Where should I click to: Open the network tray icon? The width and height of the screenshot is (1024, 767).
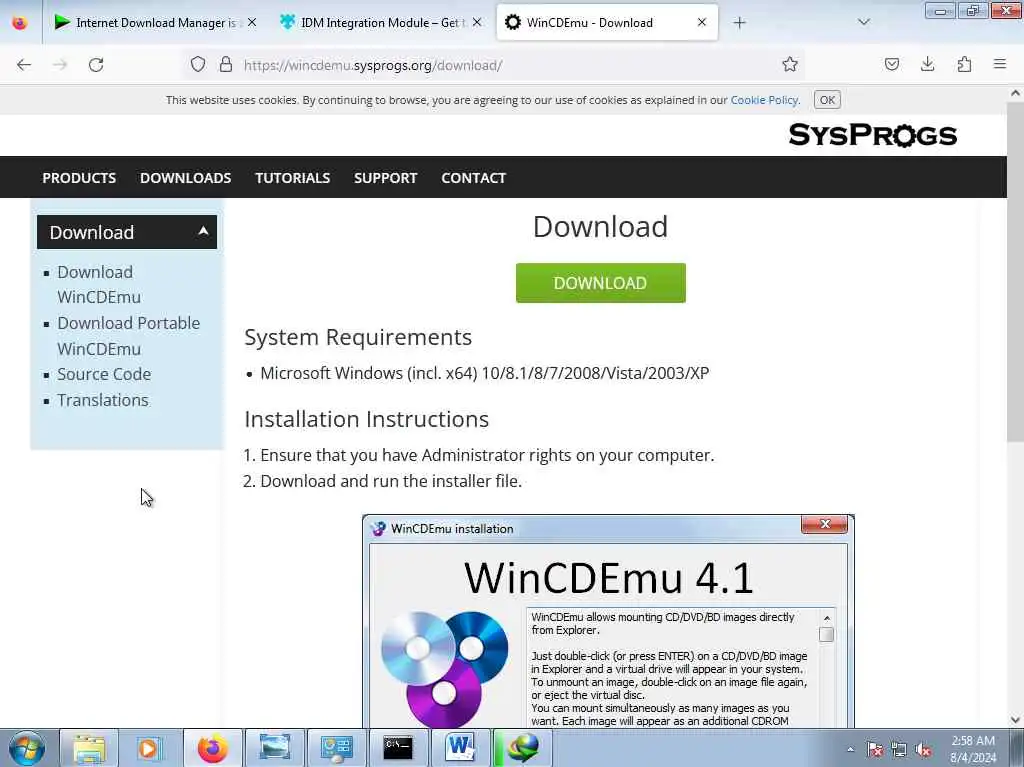coord(899,749)
